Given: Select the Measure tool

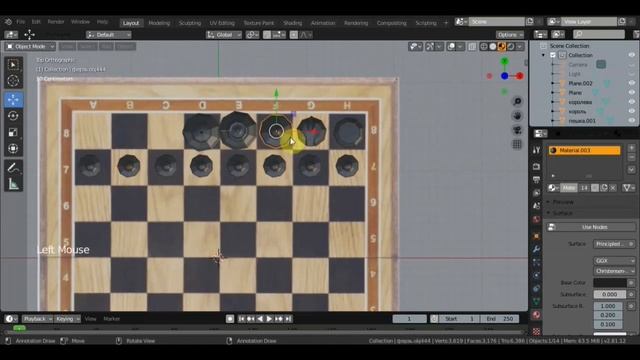Looking at the screenshot, I should tap(13, 184).
